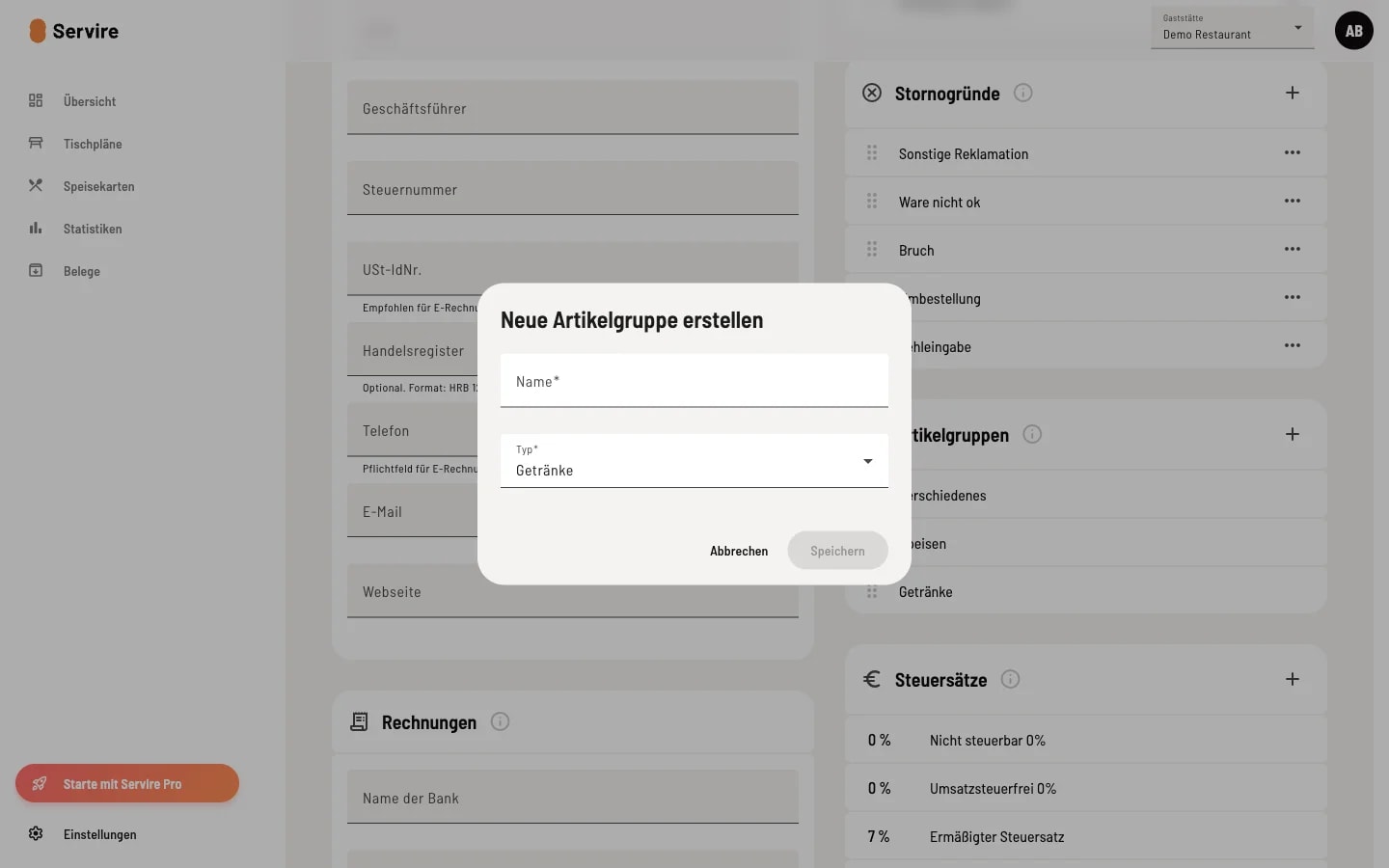Click the Servire logo
The height and width of the screenshot is (868, 1389).
(x=74, y=31)
